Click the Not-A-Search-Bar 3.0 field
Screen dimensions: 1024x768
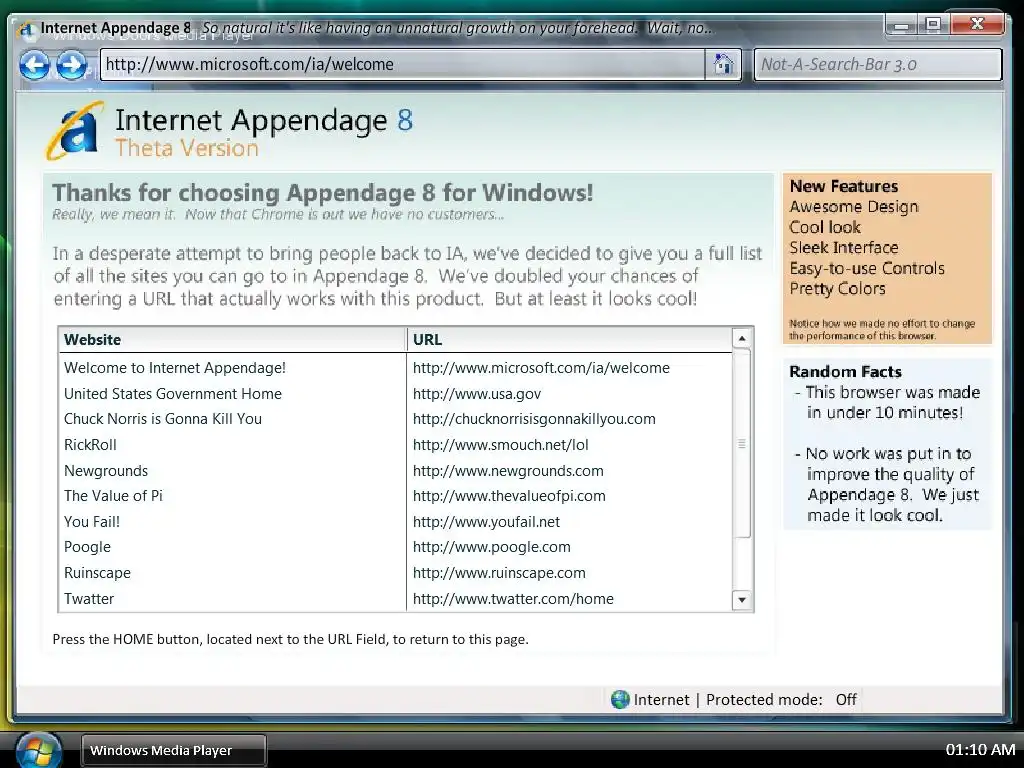[878, 65]
